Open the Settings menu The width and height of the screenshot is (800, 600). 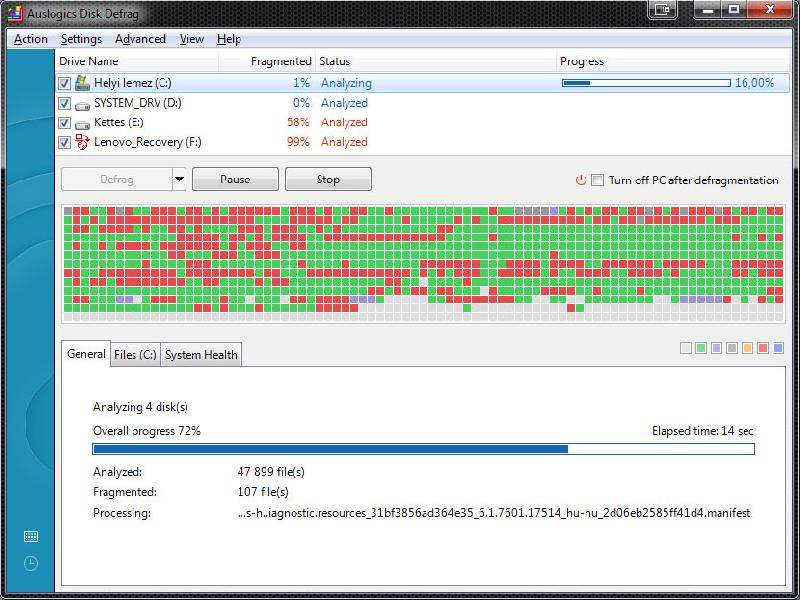click(81, 39)
